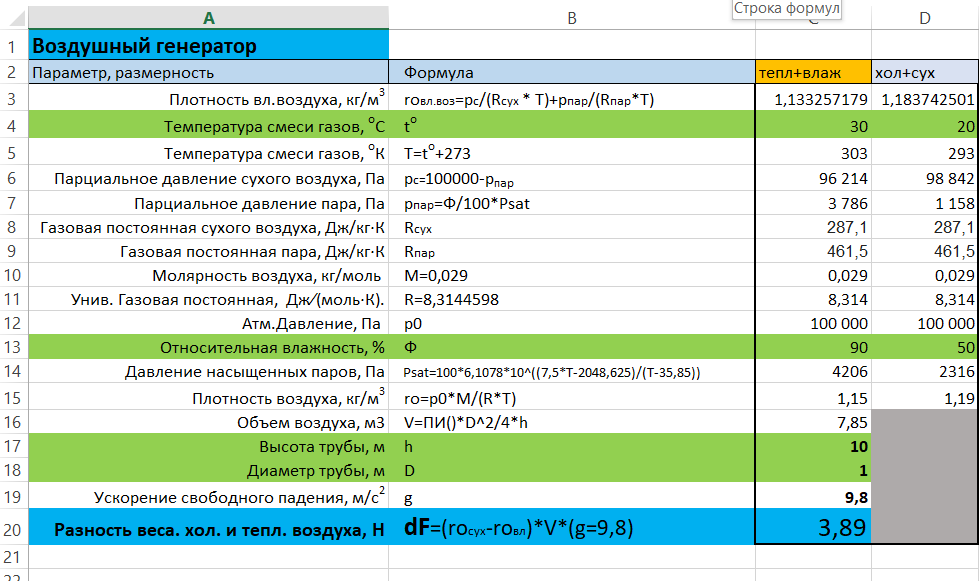Click the humid air density formula cell in row 3
Viewport: 979px width, 581px height.
572,99
